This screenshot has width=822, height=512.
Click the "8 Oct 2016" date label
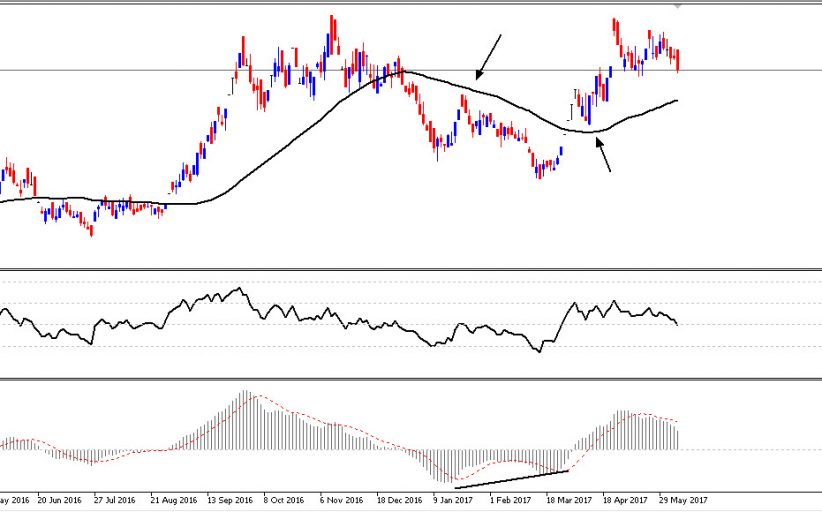tap(284, 500)
